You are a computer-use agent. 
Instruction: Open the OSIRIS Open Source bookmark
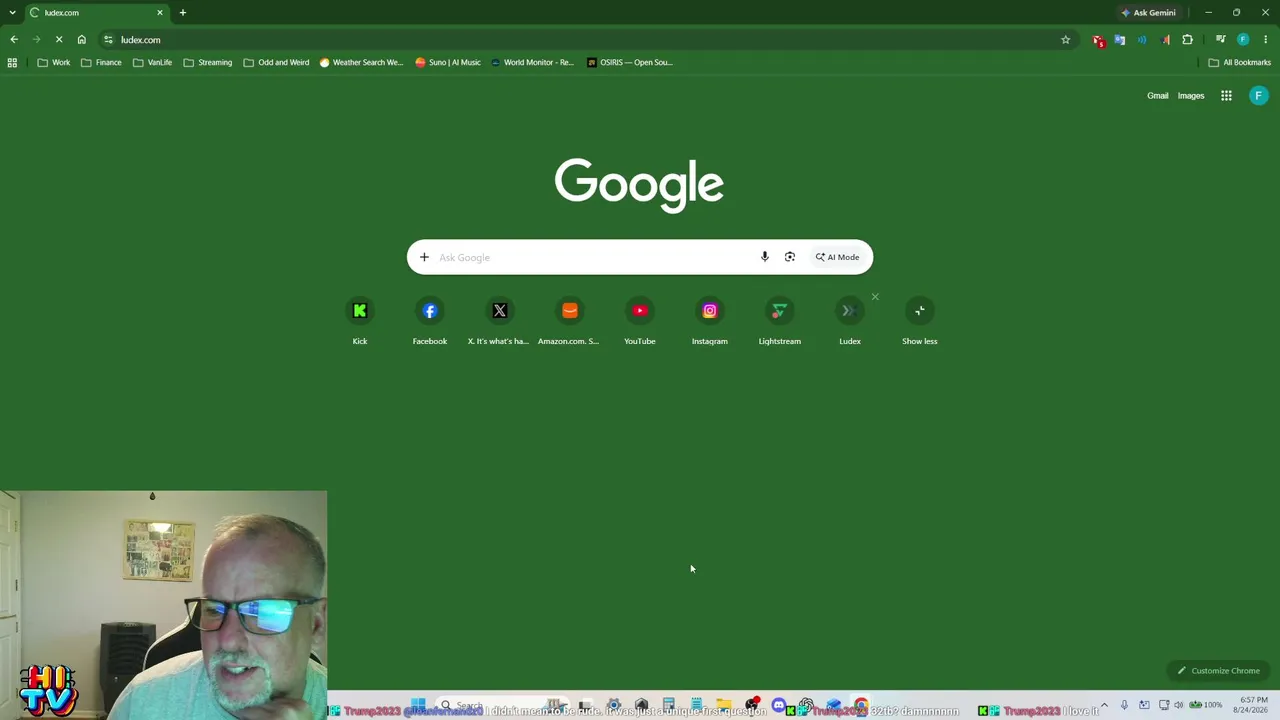click(x=630, y=62)
